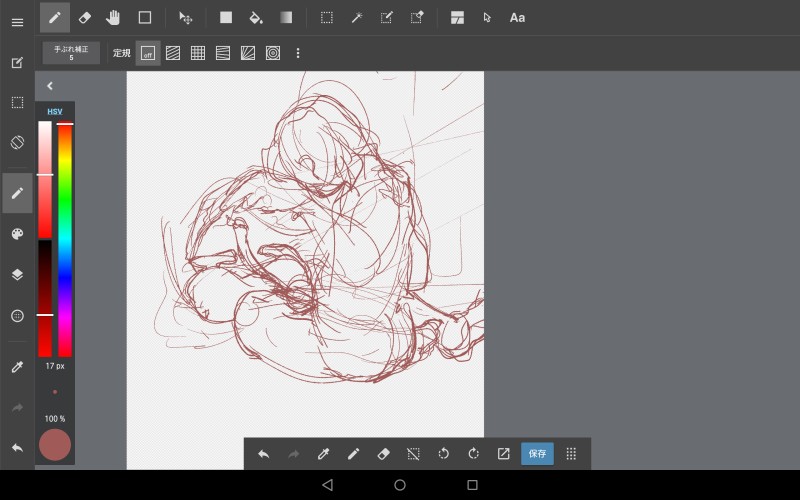Adjust the rainbow hue slider
Screen dimensions: 800x500
coord(65,239)
